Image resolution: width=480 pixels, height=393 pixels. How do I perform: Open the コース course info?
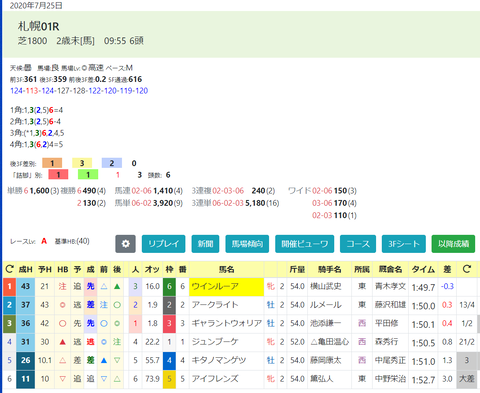(358, 244)
